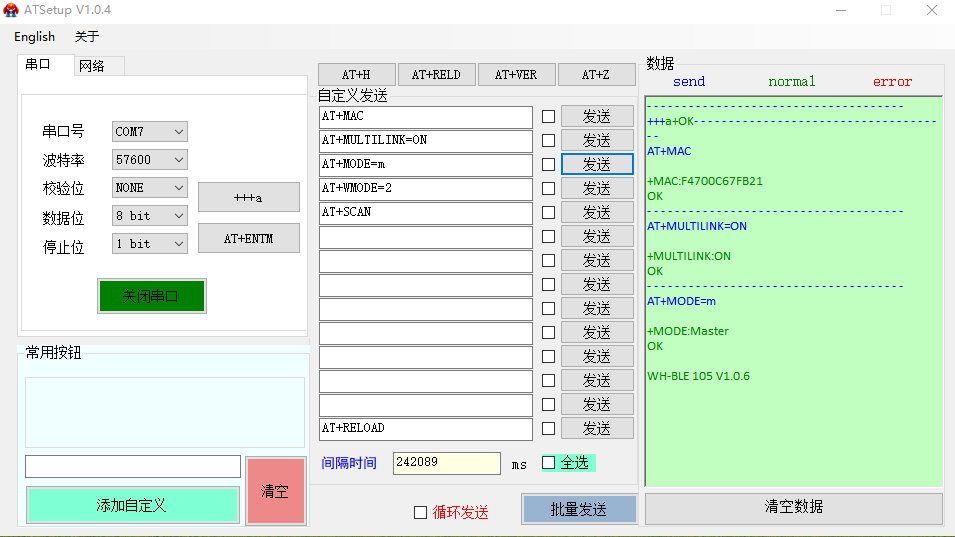The height and width of the screenshot is (537, 955).
Task: Expand the 波特率 57600 dropdown
Action: pyautogui.click(x=149, y=160)
